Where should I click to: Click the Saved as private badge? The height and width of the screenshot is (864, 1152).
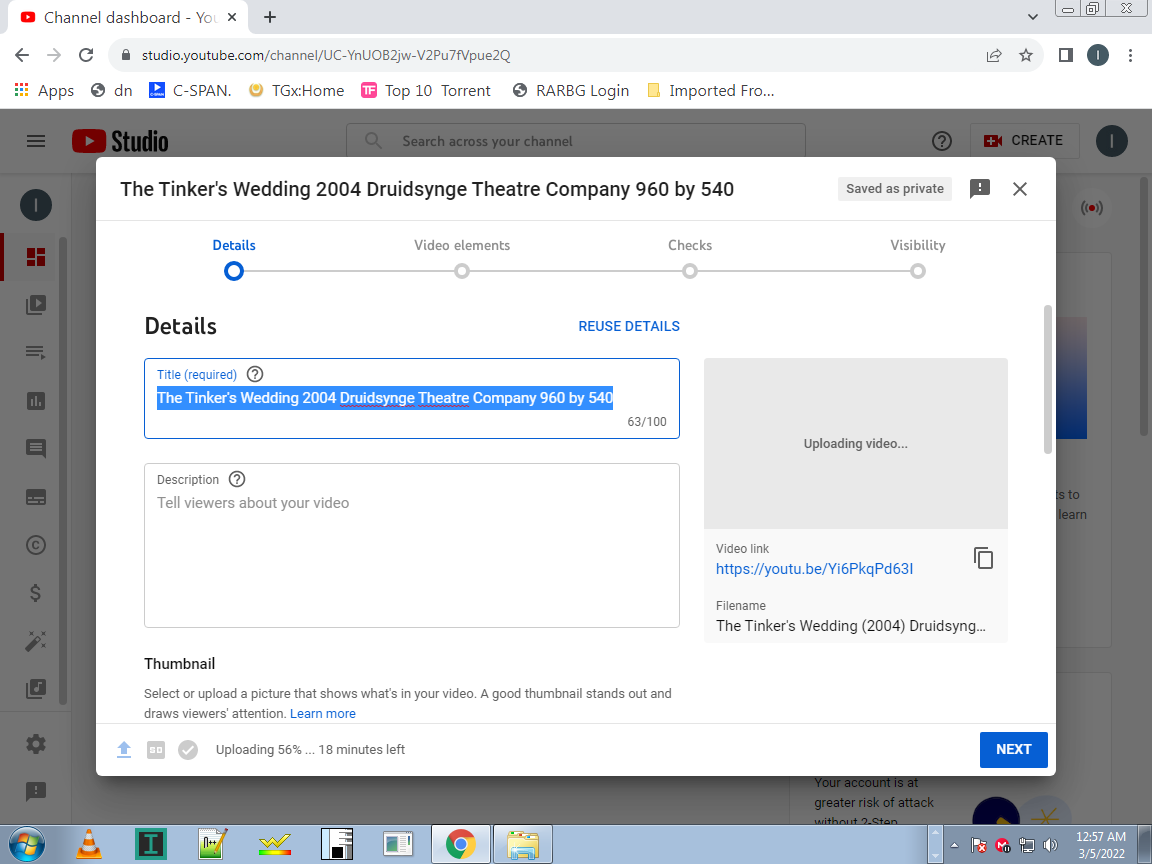895,189
